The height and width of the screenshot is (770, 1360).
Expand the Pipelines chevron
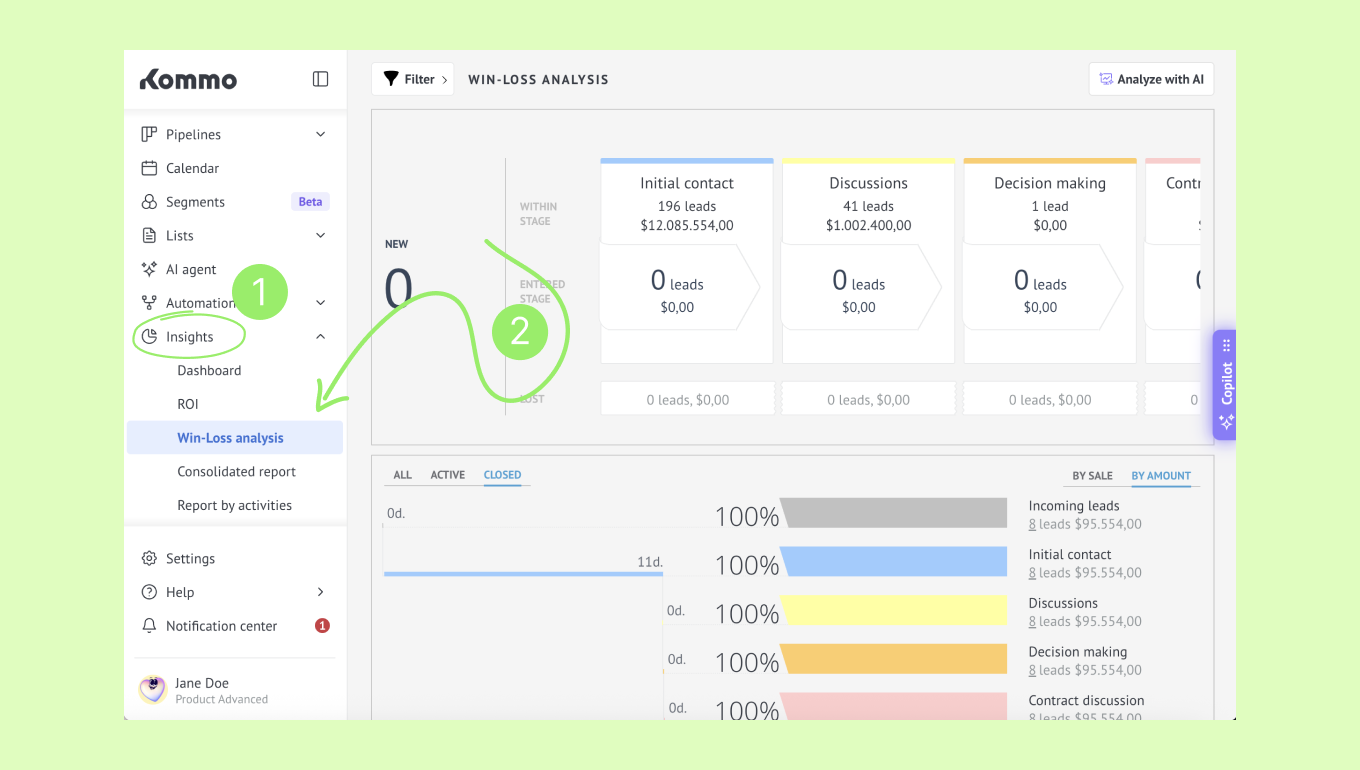(320, 134)
